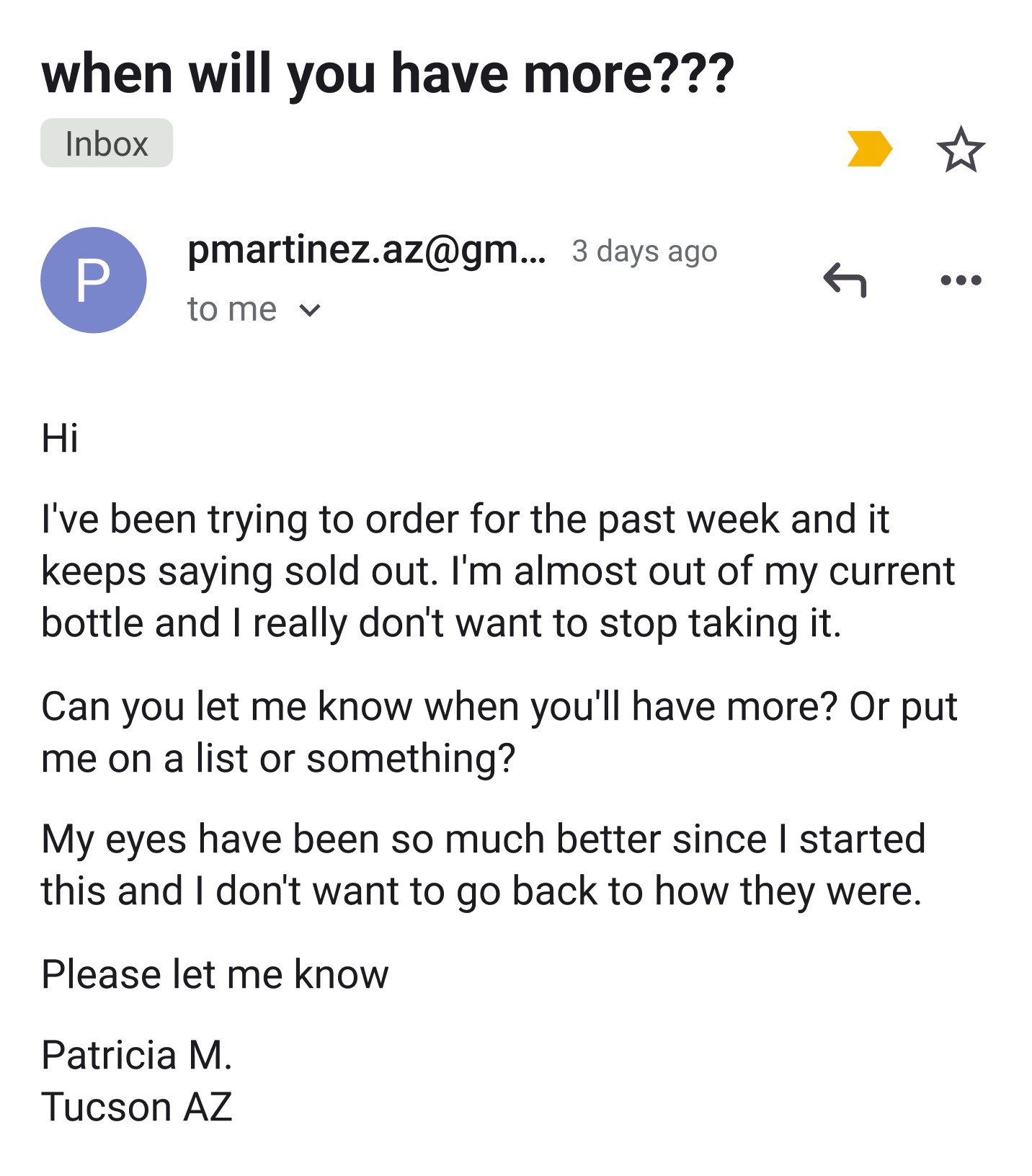Click the 'Please let me know' line

215,974
